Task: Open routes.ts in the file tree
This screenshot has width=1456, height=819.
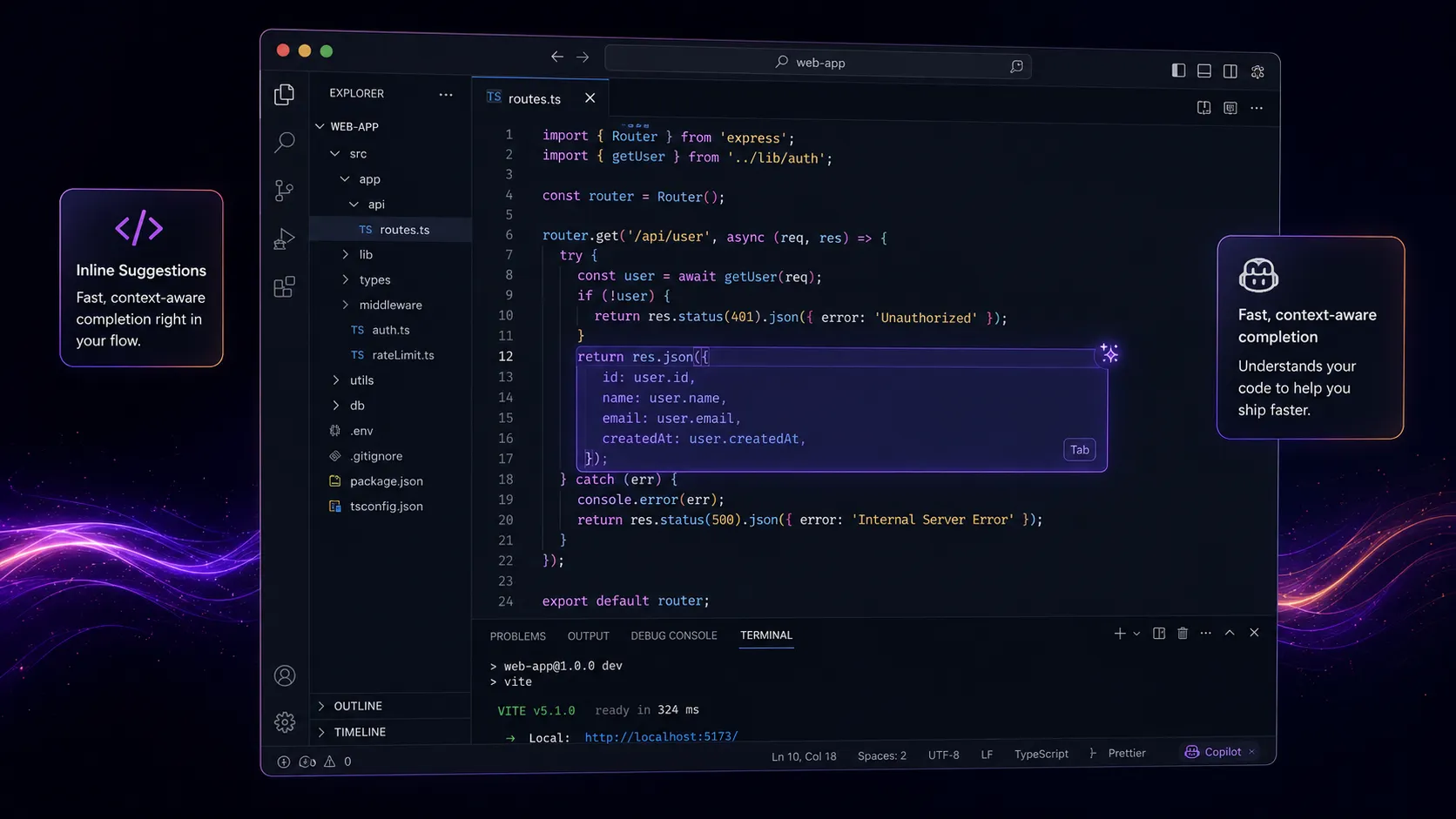Action: (x=391, y=230)
